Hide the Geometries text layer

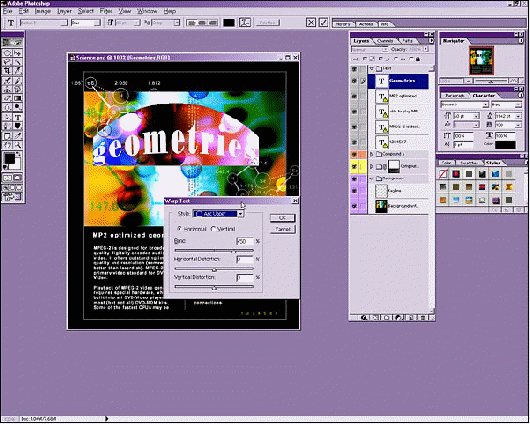(354, 81)
